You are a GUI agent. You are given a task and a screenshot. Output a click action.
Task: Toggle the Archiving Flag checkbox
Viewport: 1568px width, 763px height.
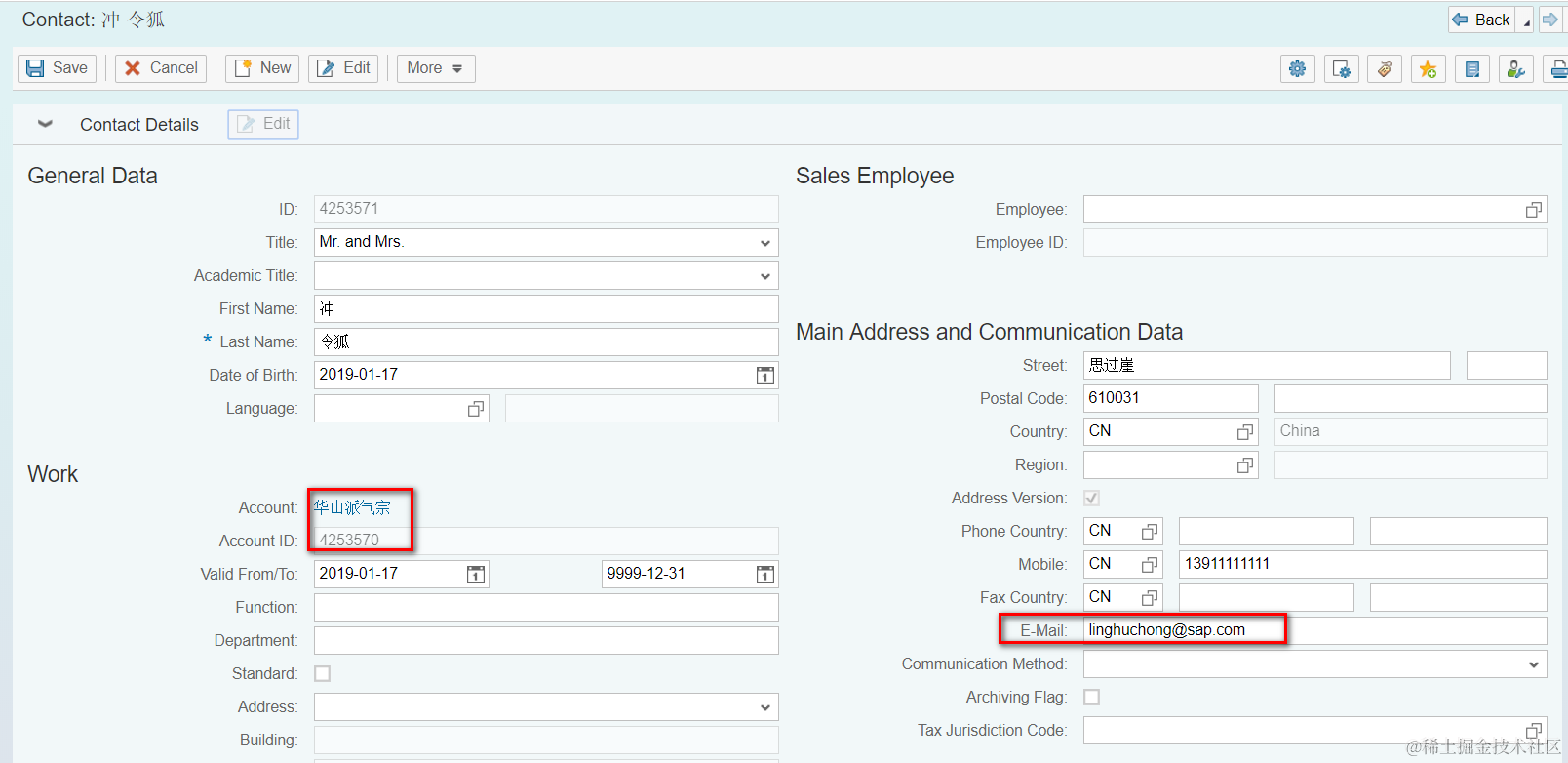point(1092,697)
